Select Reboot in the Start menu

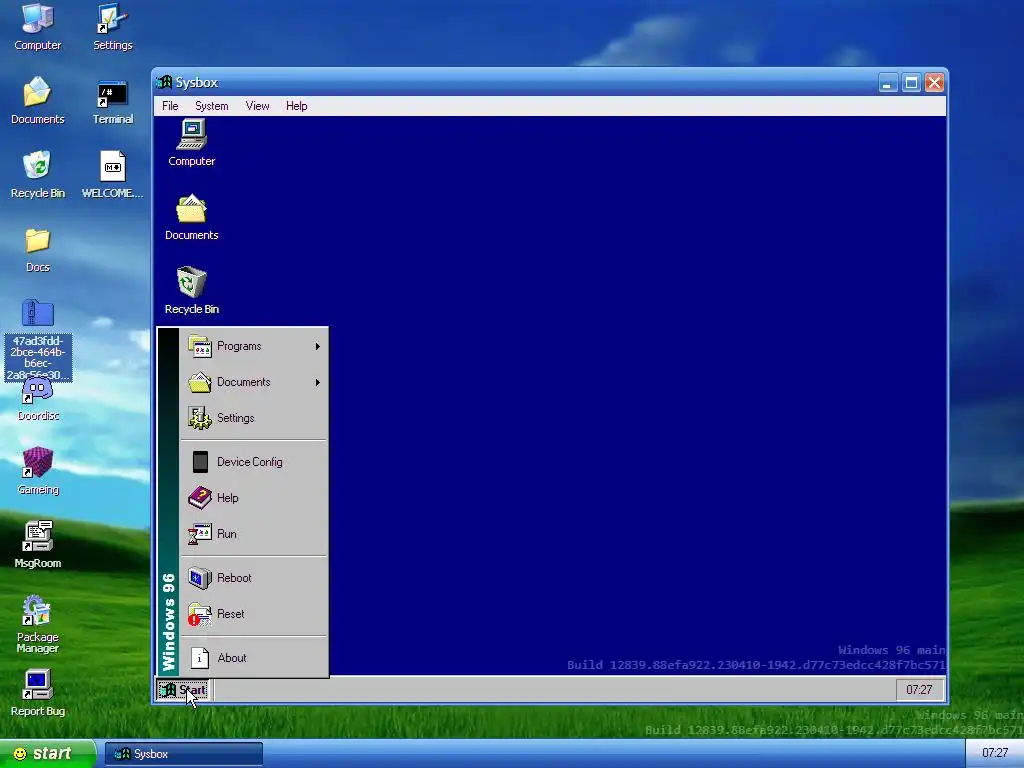pyautogui.click(x=254, y=578)
